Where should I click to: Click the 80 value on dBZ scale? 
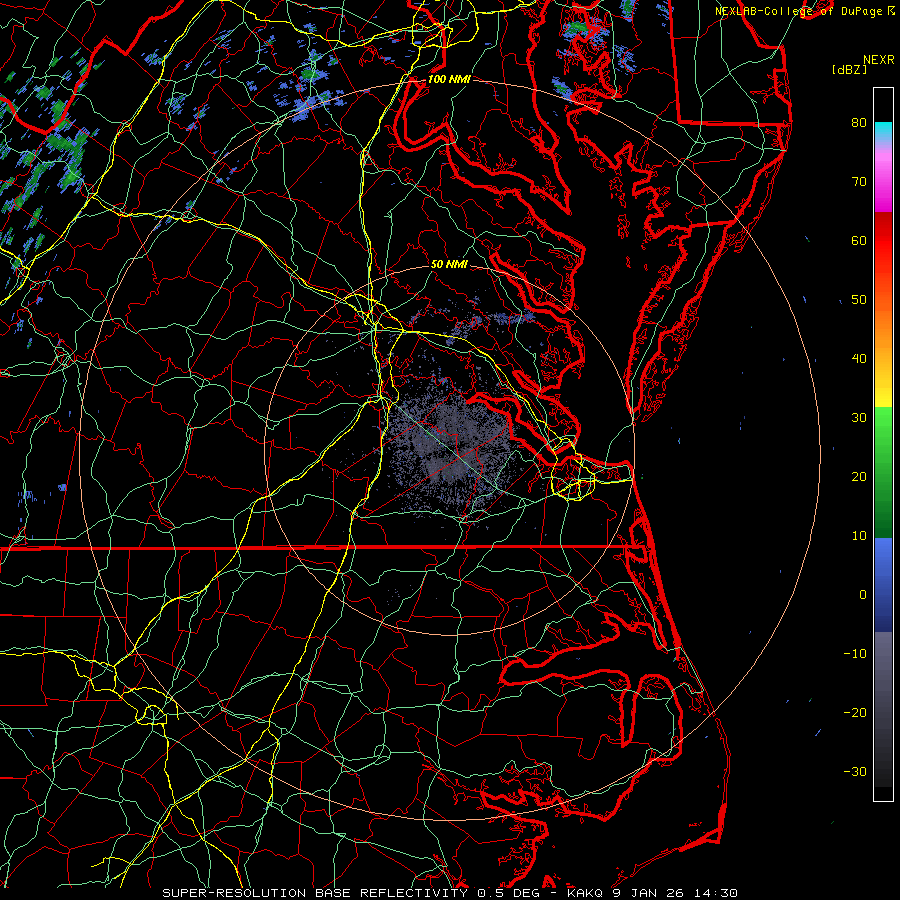(859, 122)
